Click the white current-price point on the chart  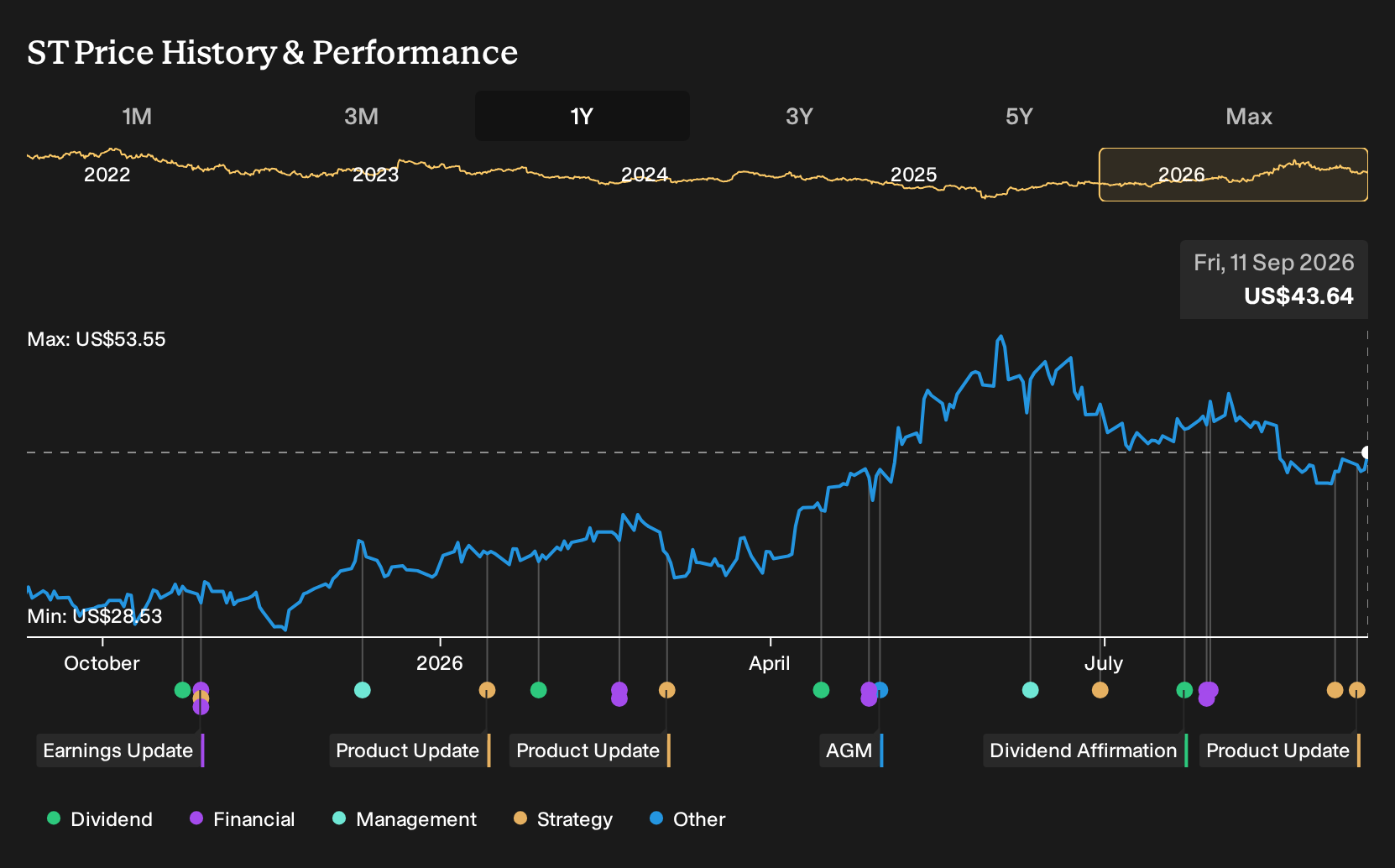(x=1366, y=452)
